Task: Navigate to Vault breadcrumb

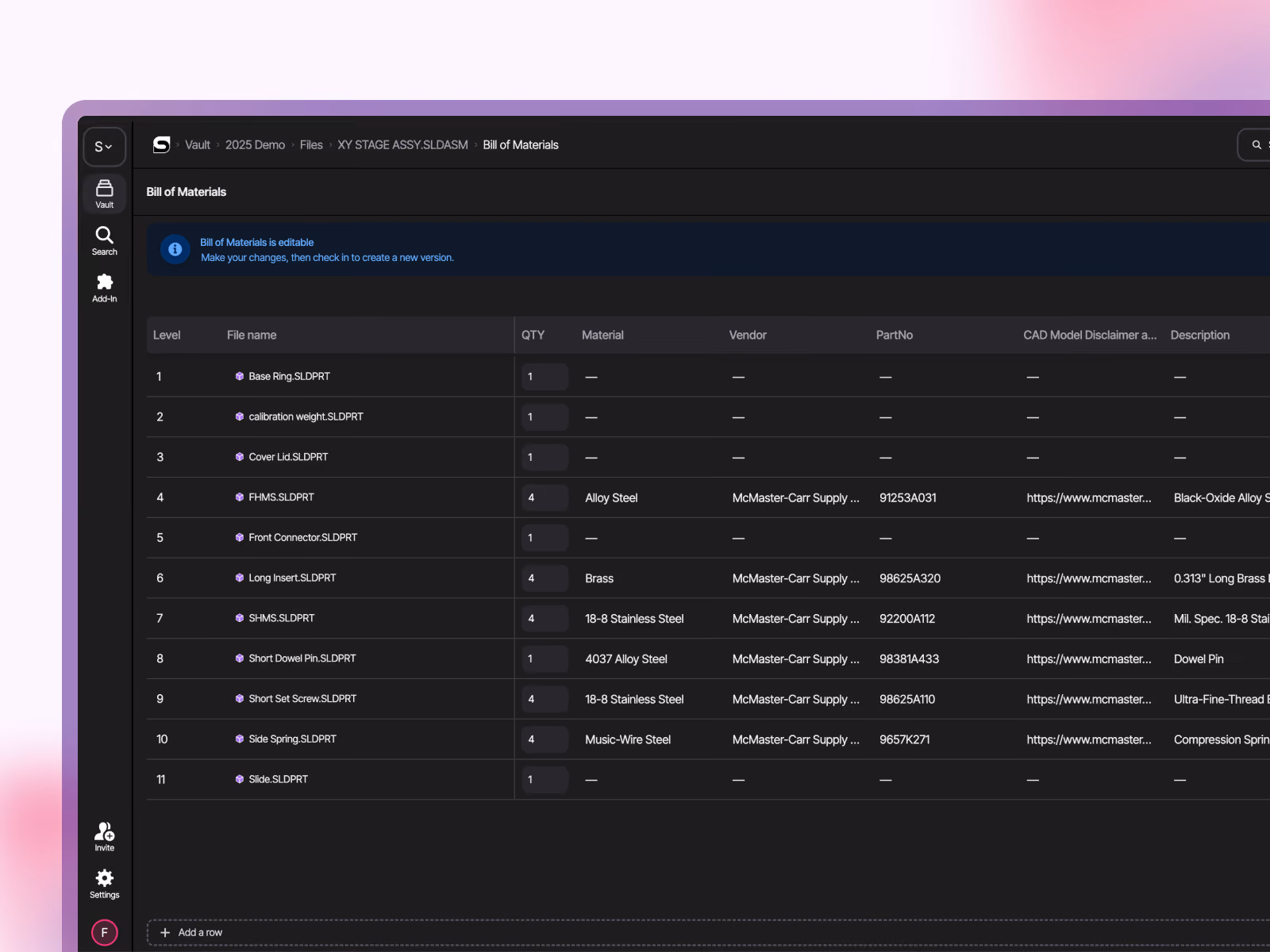Action: pyautogui.click(x=198, y=145)
